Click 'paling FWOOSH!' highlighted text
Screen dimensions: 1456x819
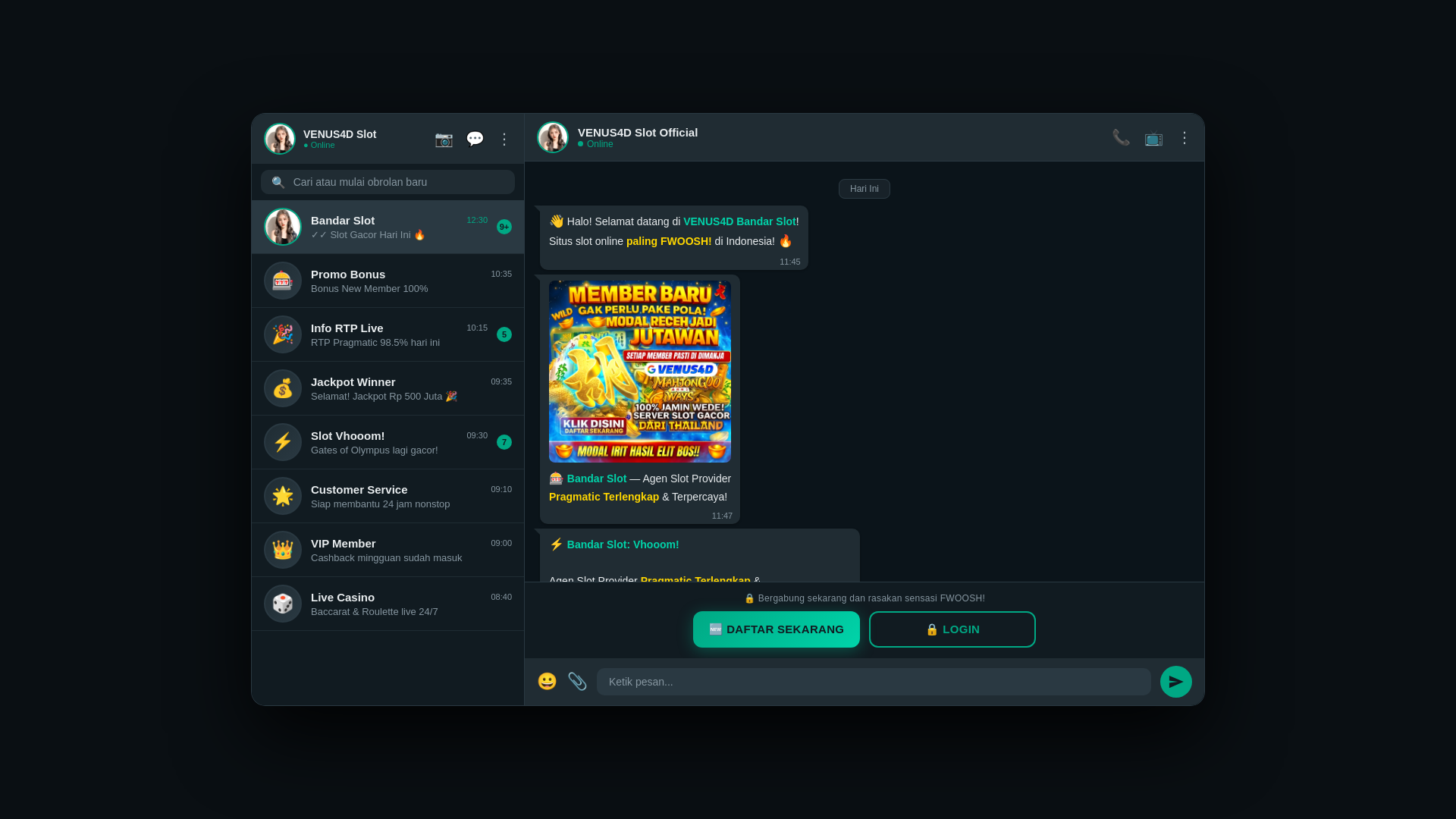(669, 241)
